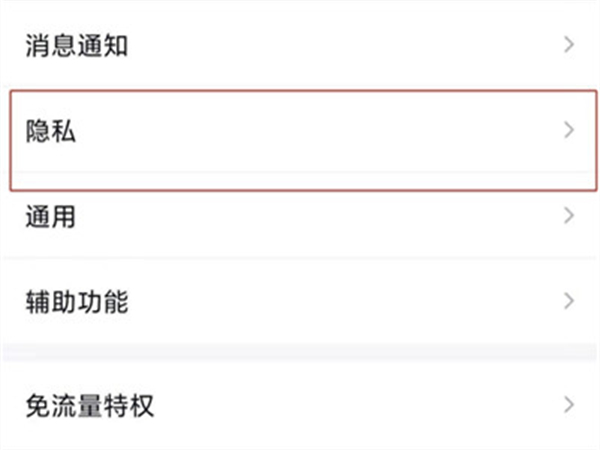Click the chevron arrow beside 免流量特权
The width and height of the screenshot is (600, 450).
(569, 406)
